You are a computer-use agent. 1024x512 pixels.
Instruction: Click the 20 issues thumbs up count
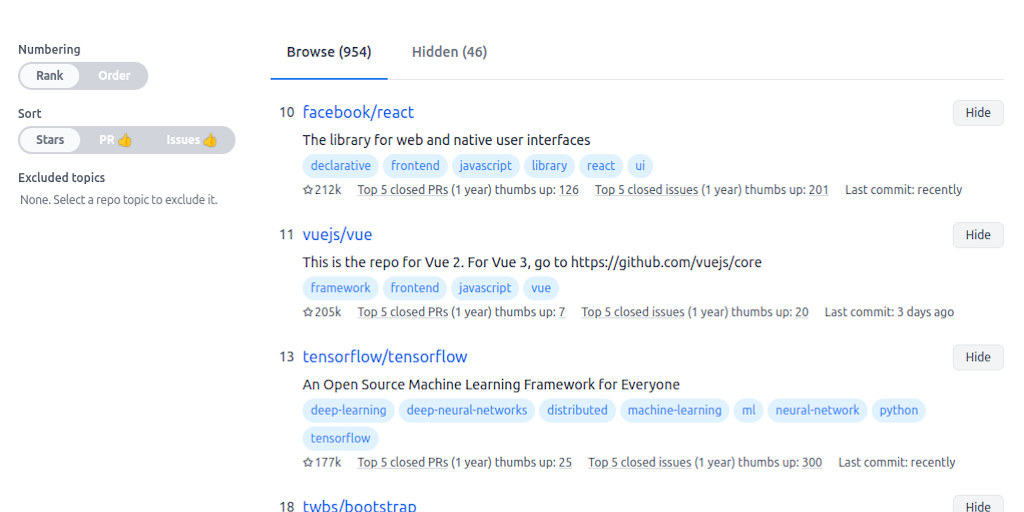click(801, 312)
